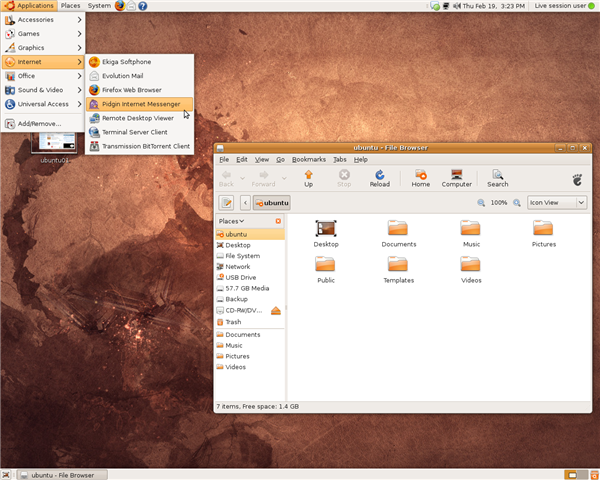Click ubuntu - File Browser taskbar button
600x480 pixels.
(63, 475)
